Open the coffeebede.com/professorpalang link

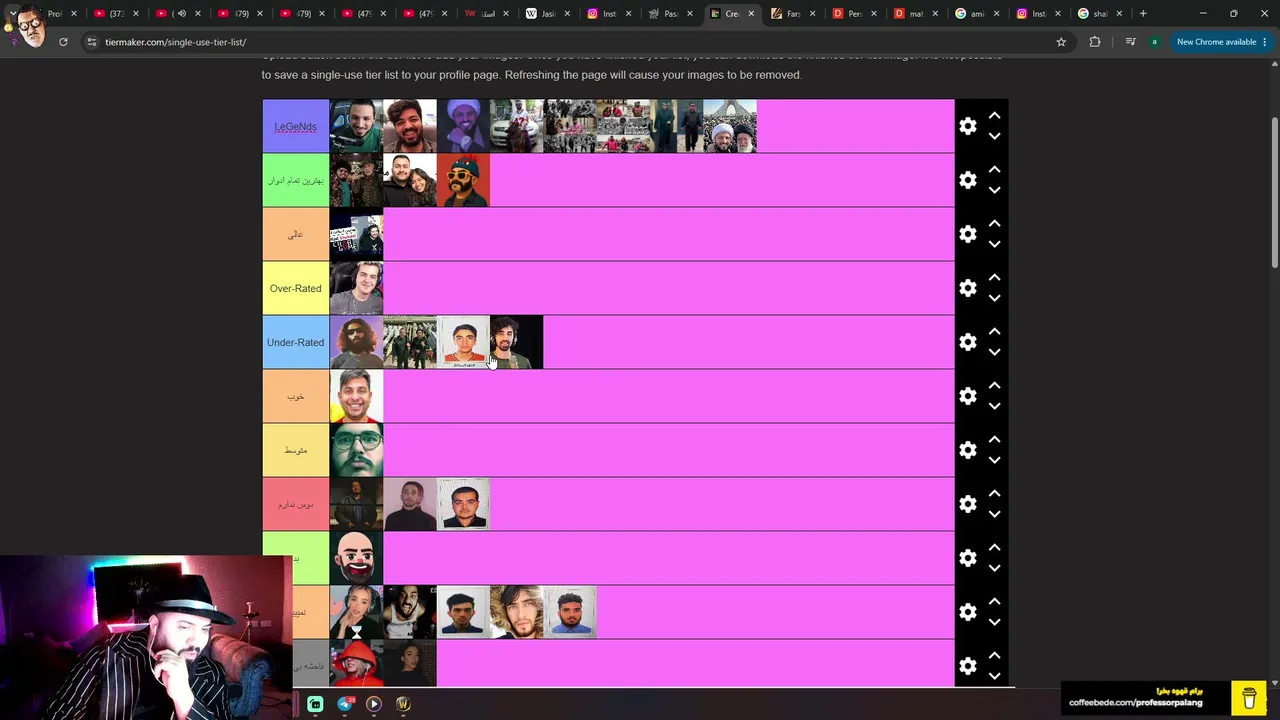click(x=1135, y=703)
